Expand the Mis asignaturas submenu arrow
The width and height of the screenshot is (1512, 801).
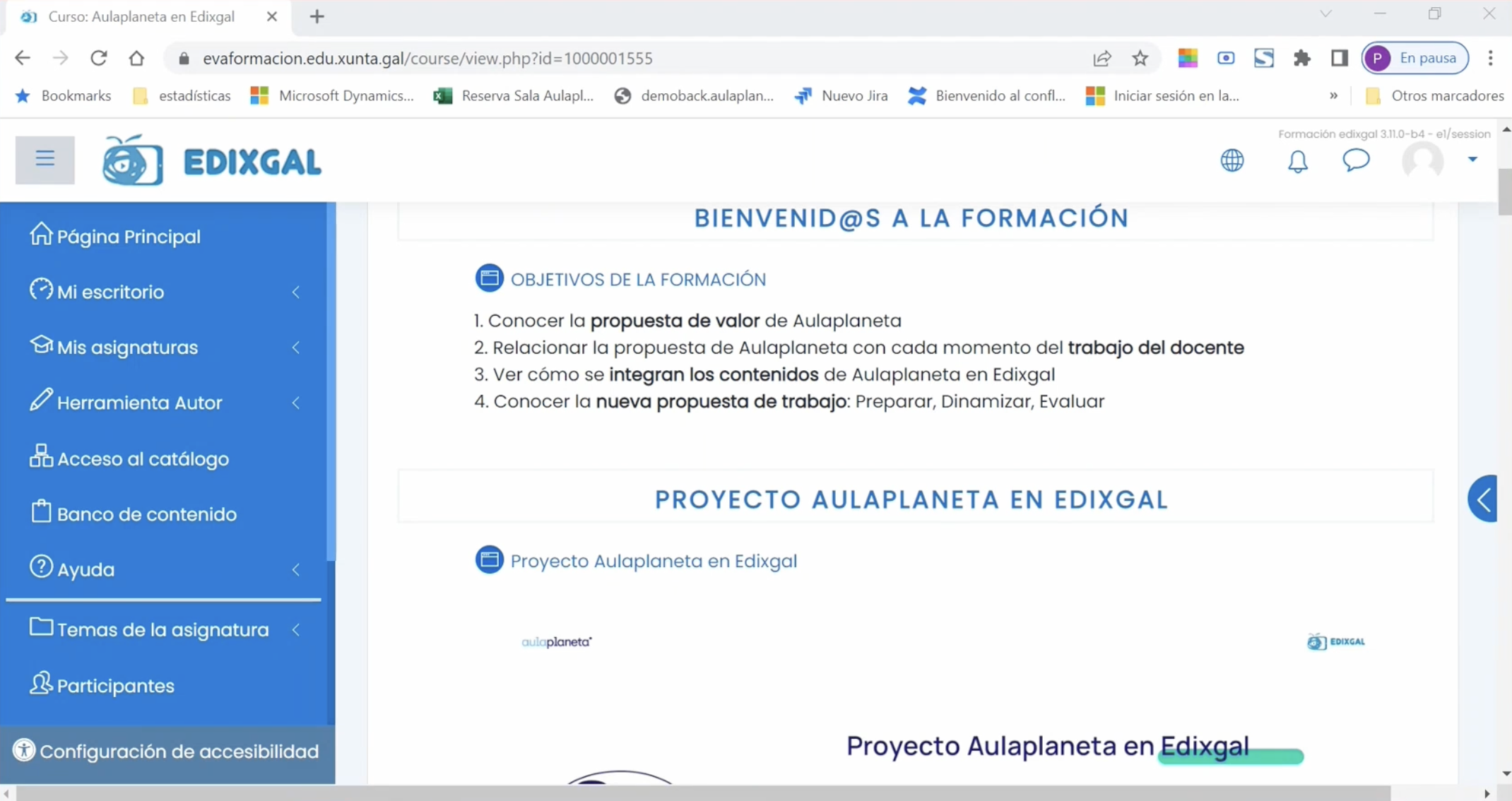click(296, 348)
